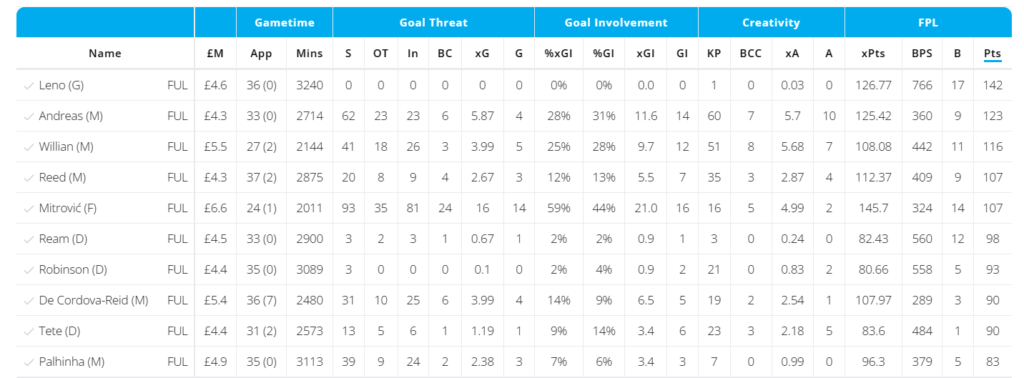Toggle the checkmark next to Leno (G)
1024x378 pixels.
point(29,86)
